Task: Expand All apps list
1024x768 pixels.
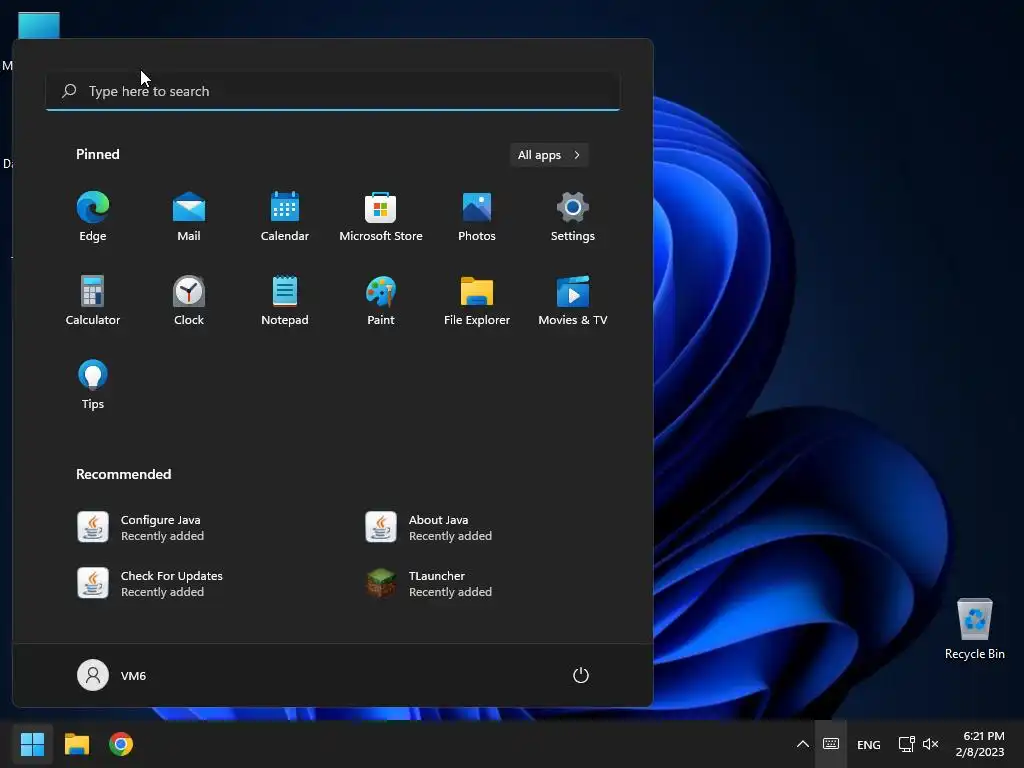Action: coord(549,155)
